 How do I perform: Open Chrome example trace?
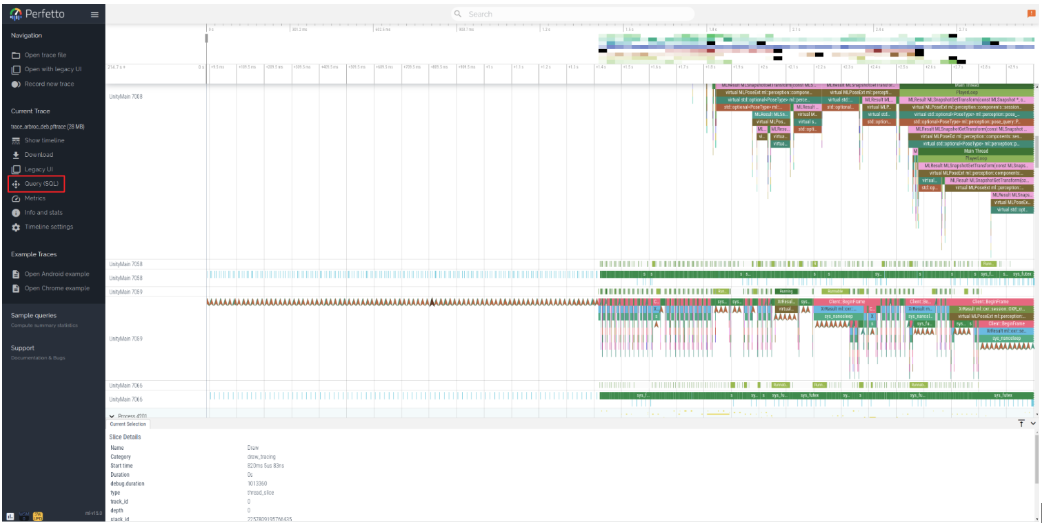[56, 288]
